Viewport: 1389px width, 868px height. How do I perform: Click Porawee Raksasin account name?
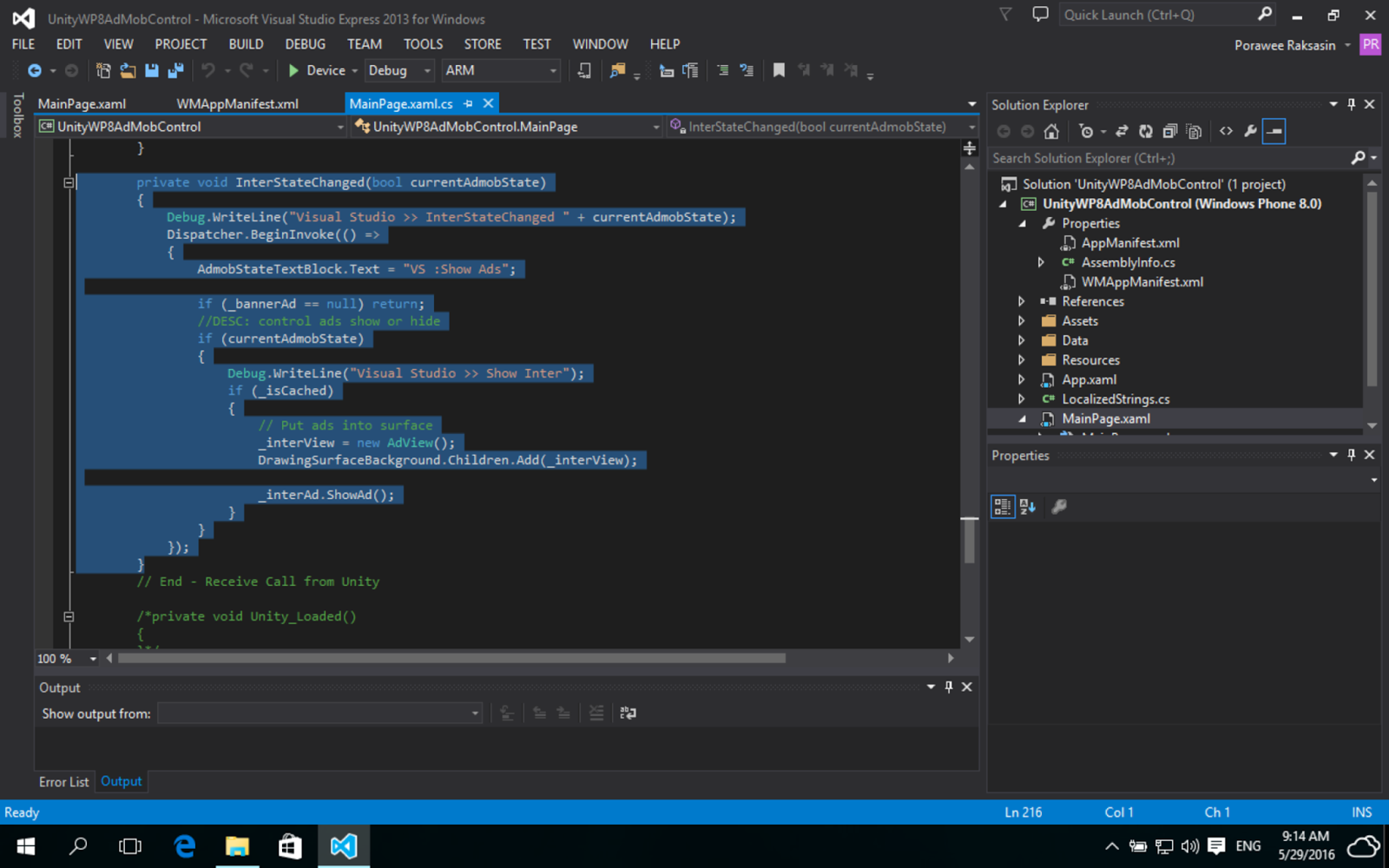coord(1285,45)
